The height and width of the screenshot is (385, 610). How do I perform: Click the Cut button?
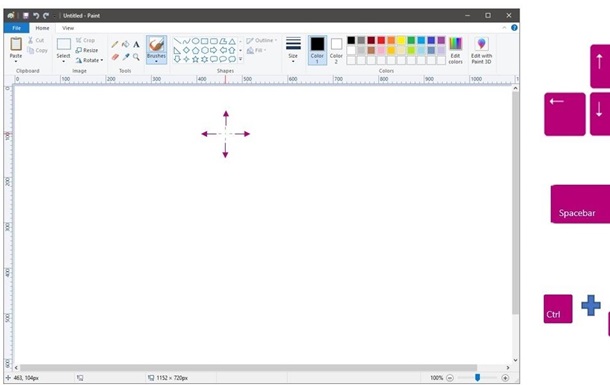click(36, 40)
